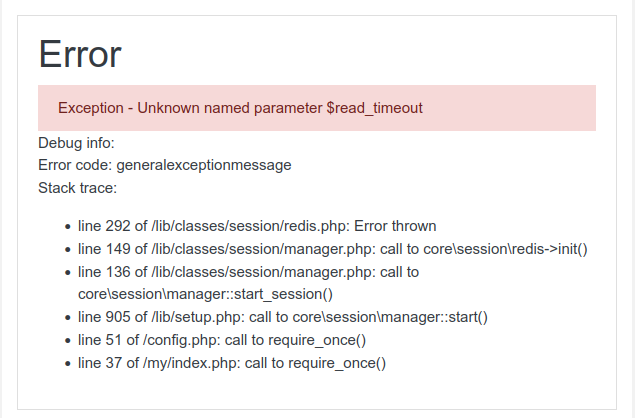635x418 pixels.
Task: Click the 'core\session\manager::start_session()' text
Action: [205, 294]
